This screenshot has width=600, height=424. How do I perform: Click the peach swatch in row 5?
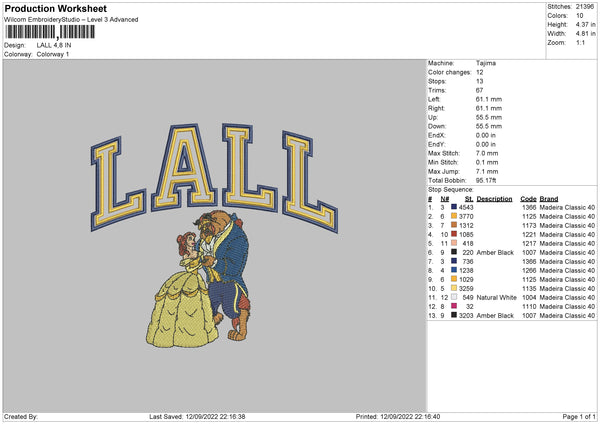[454, 243]
